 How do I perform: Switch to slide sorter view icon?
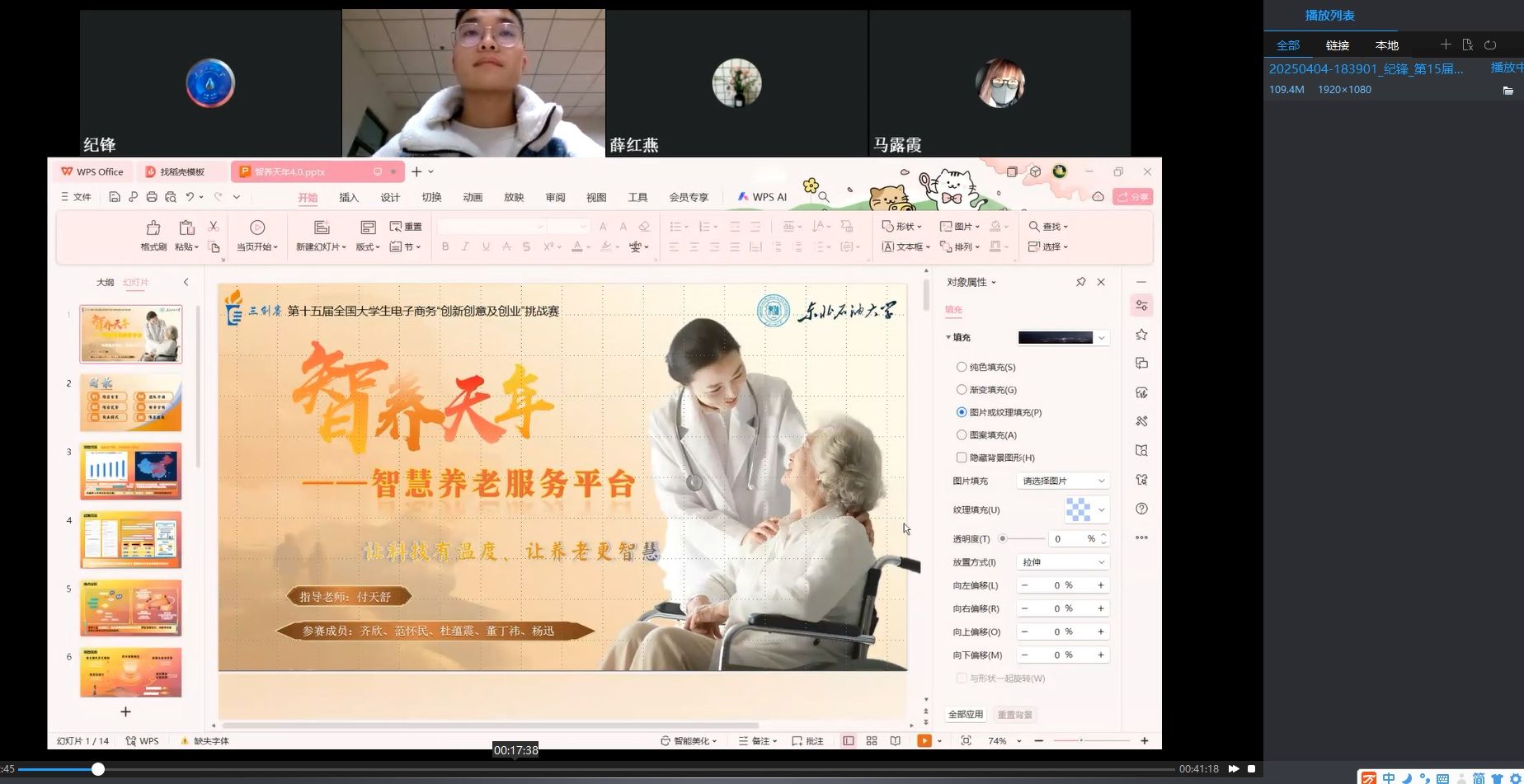872,741
